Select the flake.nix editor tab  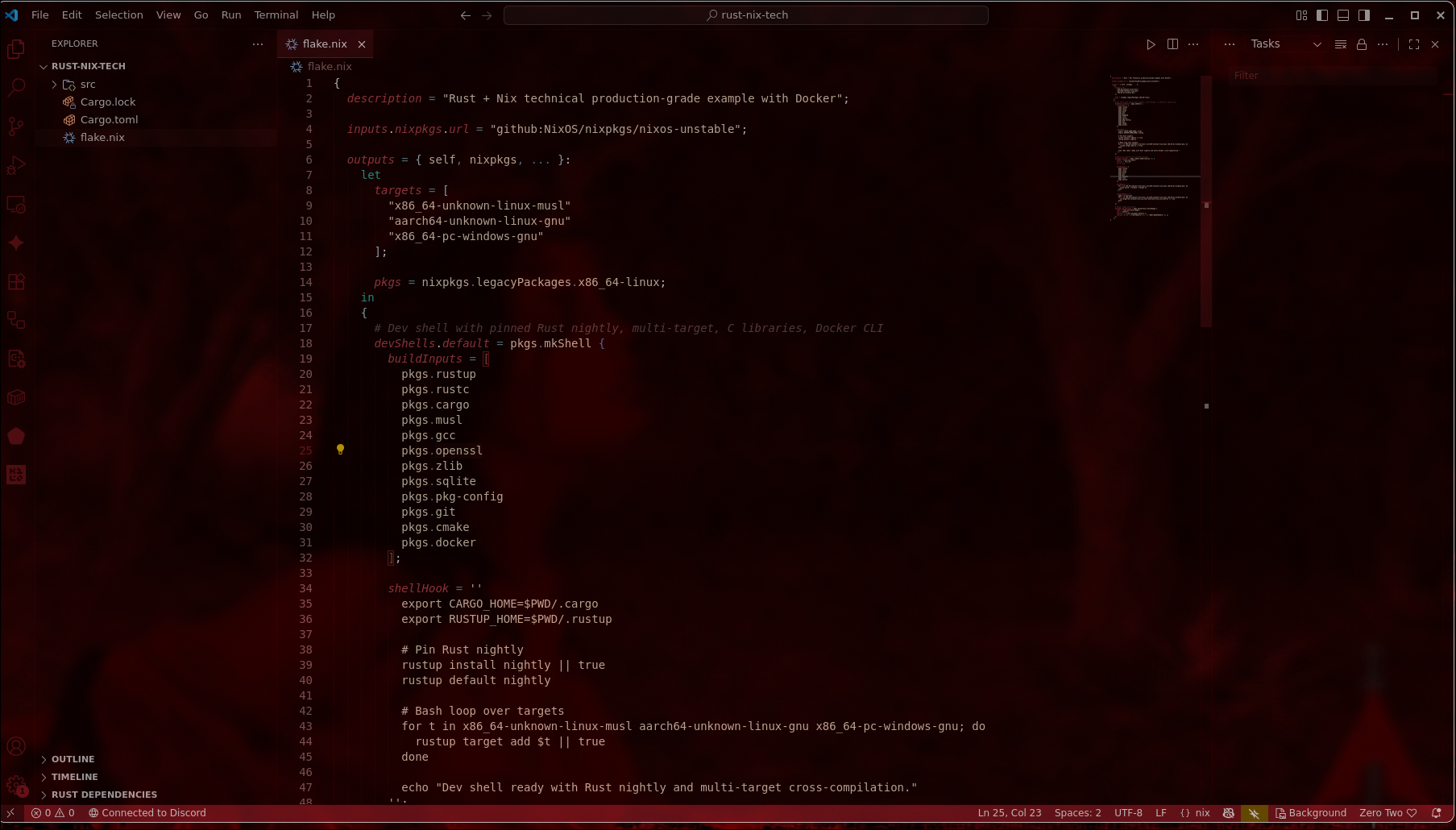(324, 44)
